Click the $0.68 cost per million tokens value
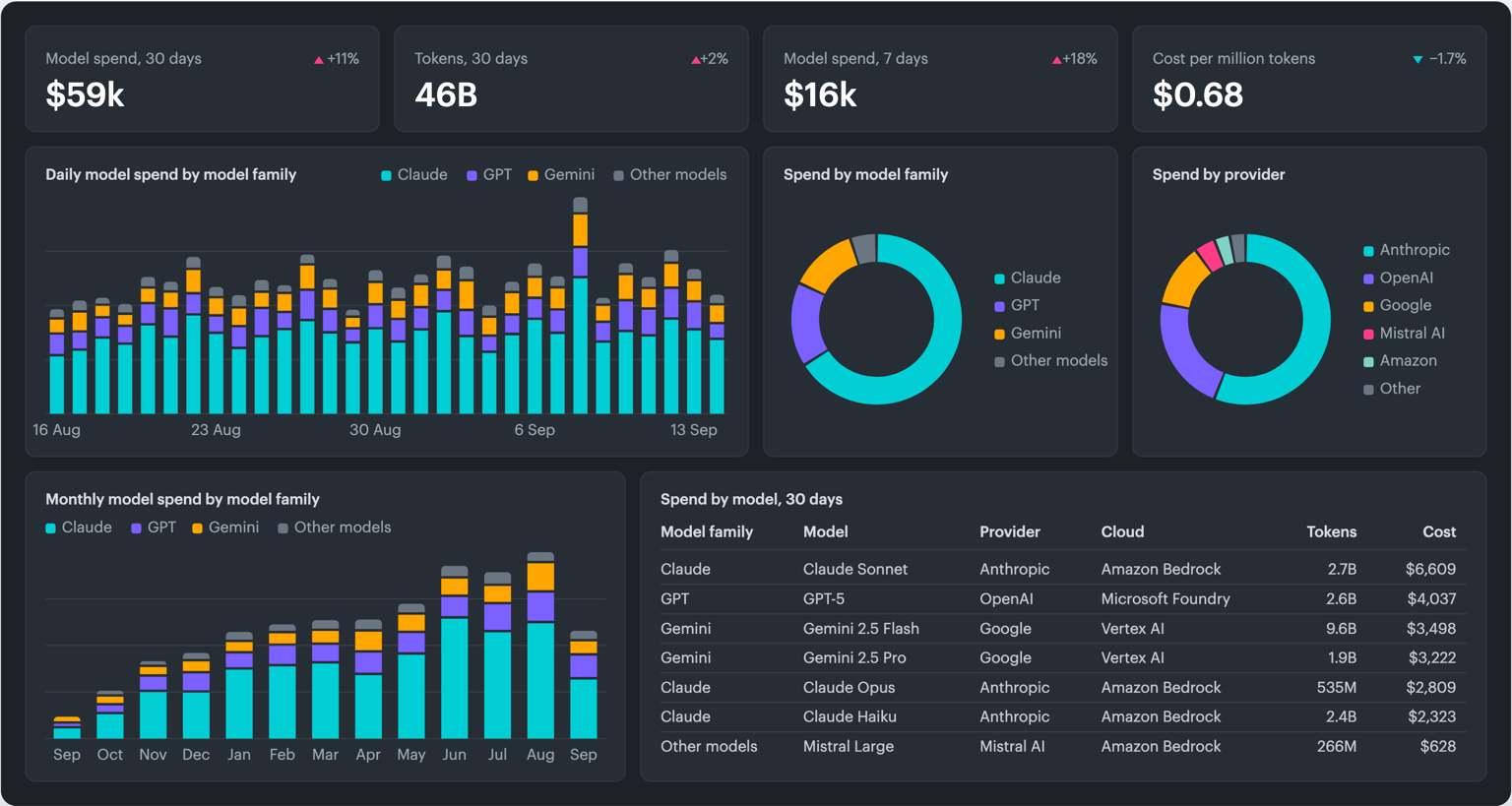Viewport: 1512px width, 806px height. pyautogui.click(x=1198, y=95)
